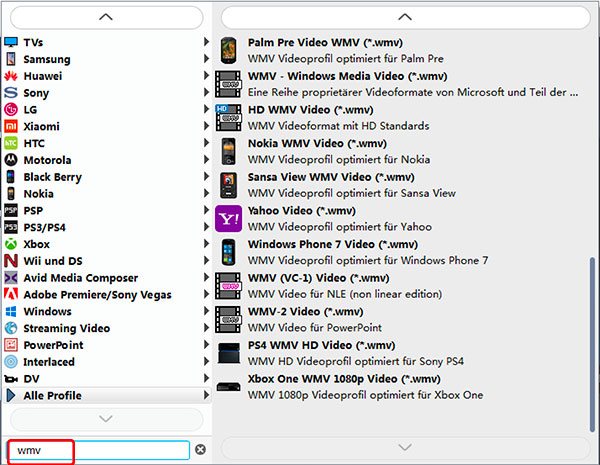Click 'WMV Video für PowerPoint' description
This screenshot has height=465, width=600.
tap(315, 328)
